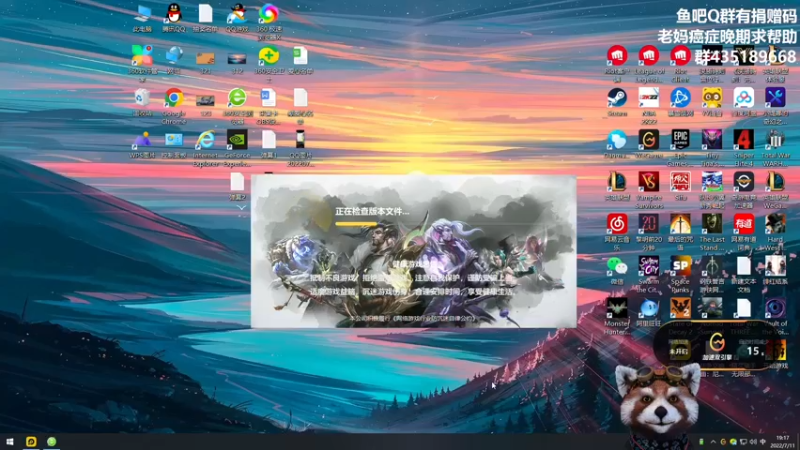Open the yellow taskbar app icon
Image resolution: width=800 pixels, height=450 pixels.
tap(31, 441)
